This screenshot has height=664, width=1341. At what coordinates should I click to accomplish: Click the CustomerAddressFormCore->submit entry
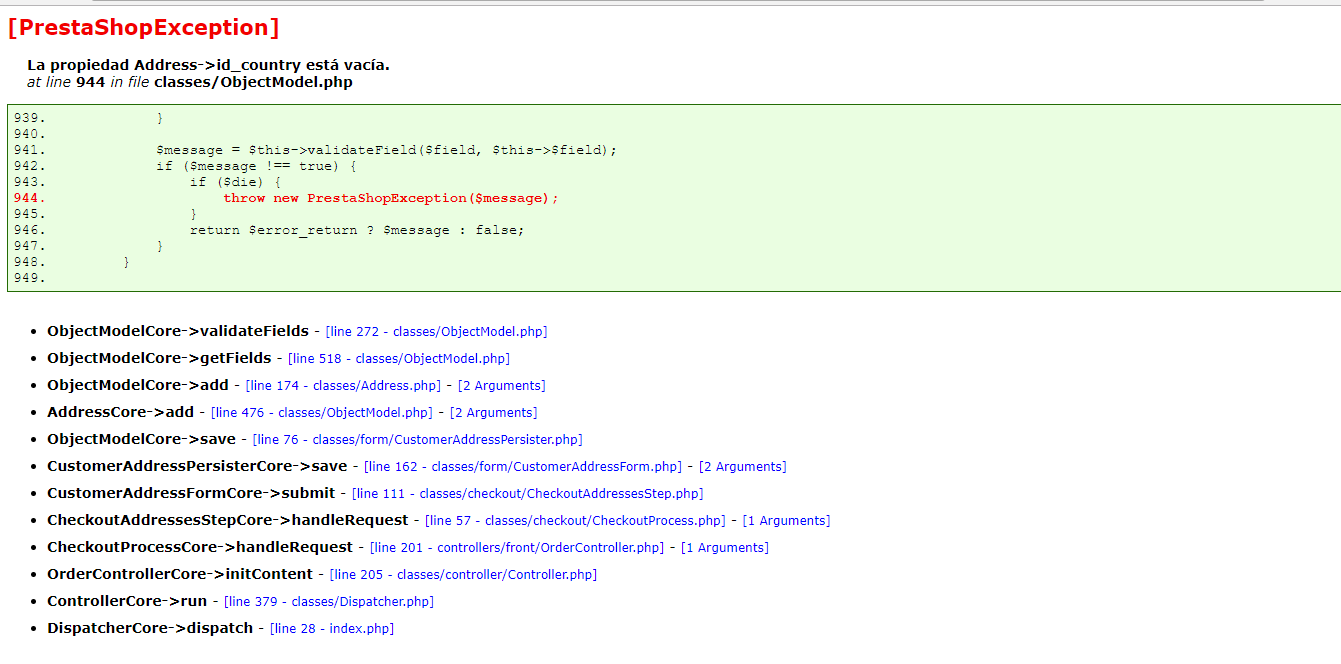(191, 493)
